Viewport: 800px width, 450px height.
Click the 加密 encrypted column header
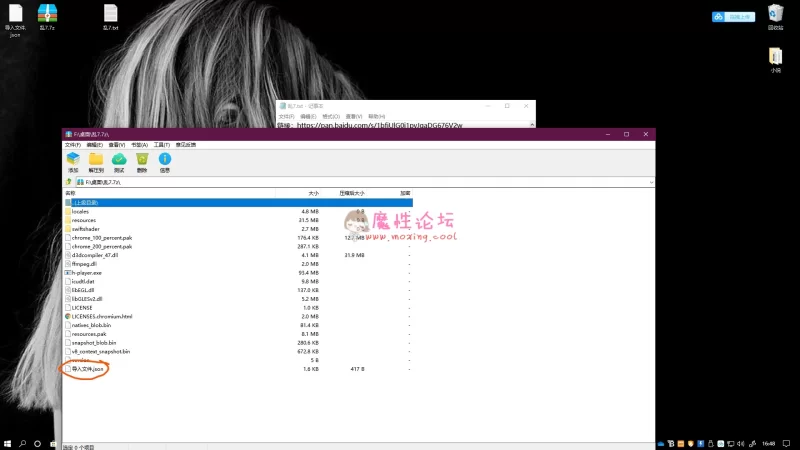coord(405,193)
